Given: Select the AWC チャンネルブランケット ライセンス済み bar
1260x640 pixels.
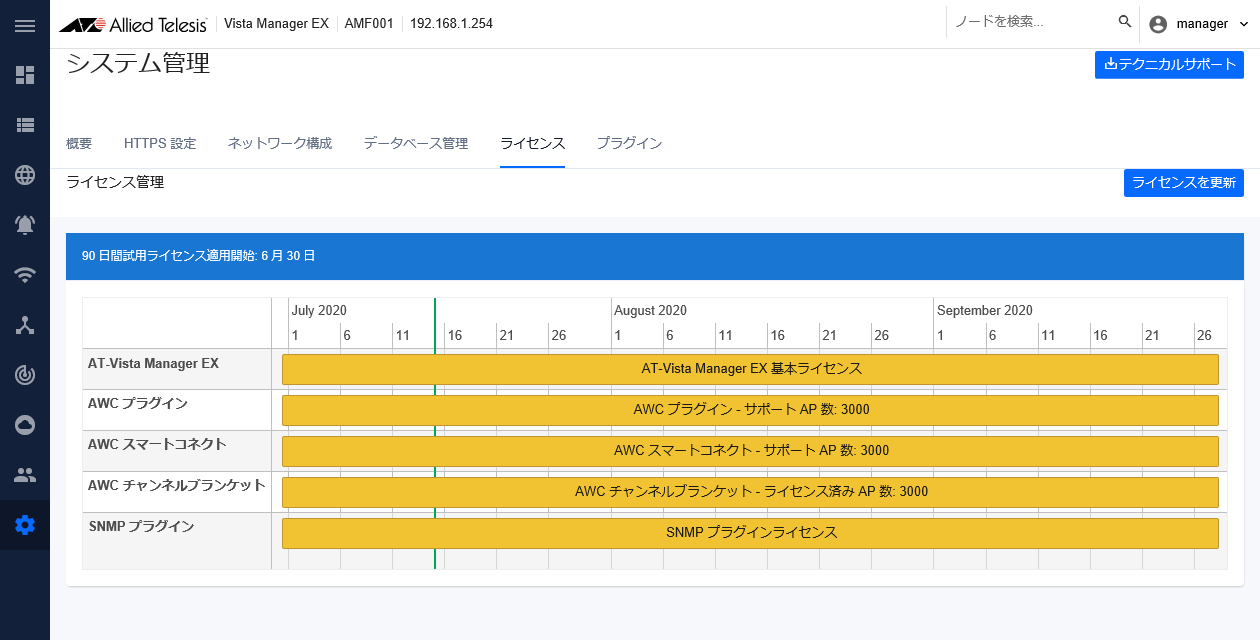Looking at the screenshot, I should tap(750, 492).
